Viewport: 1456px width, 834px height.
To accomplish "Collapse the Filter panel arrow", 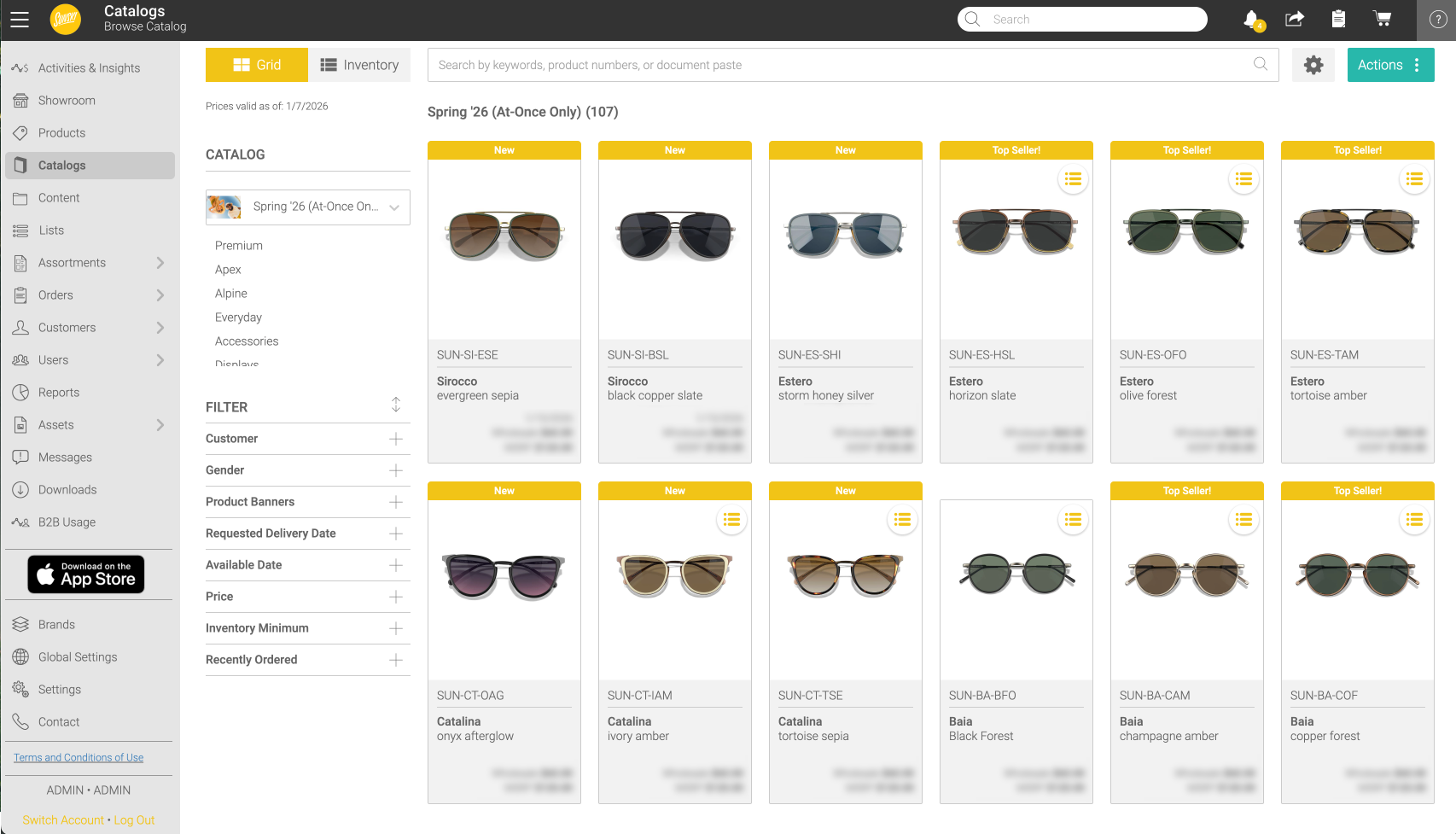I will [396, 404].
